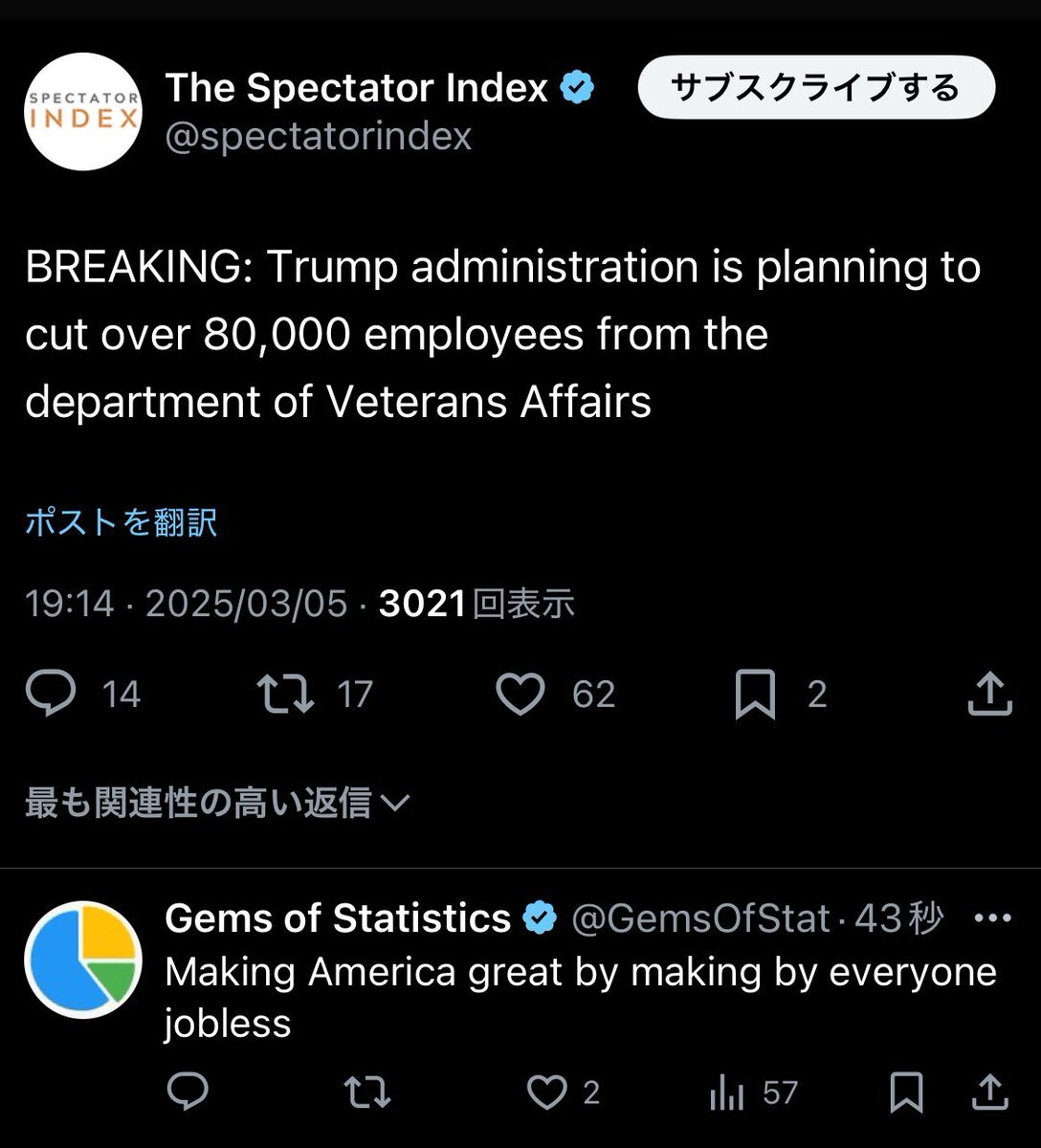Viewport: 1041px width, 1148px height.
Task: Bookmark the Gems of Statistics reply
Action: [905, 1092]
